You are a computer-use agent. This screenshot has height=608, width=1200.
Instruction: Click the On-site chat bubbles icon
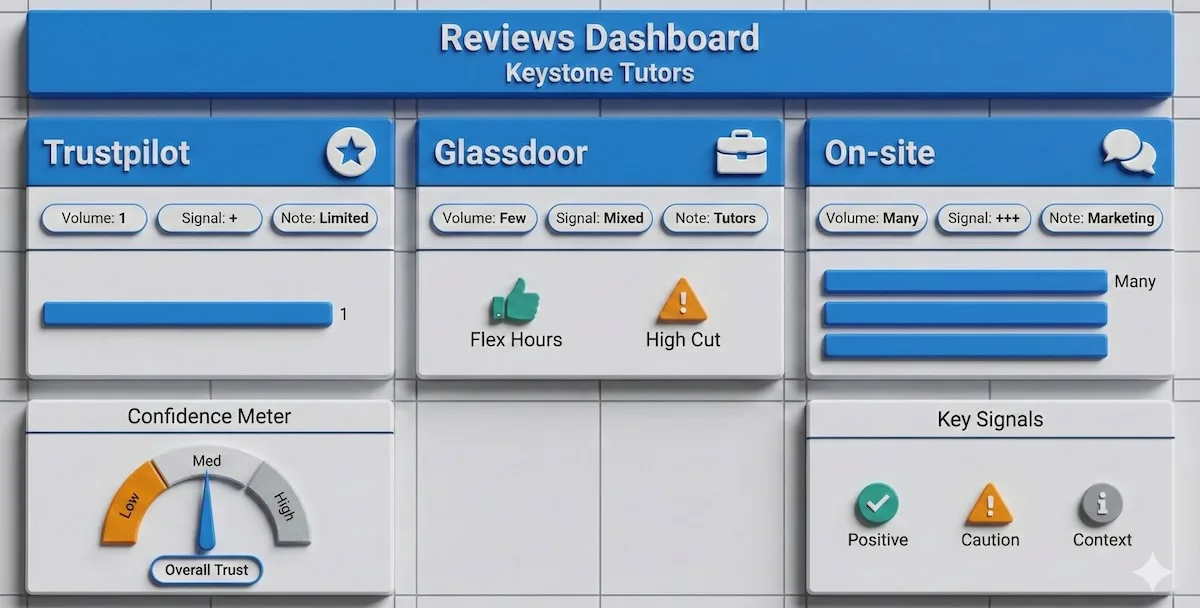(1130, 152)
